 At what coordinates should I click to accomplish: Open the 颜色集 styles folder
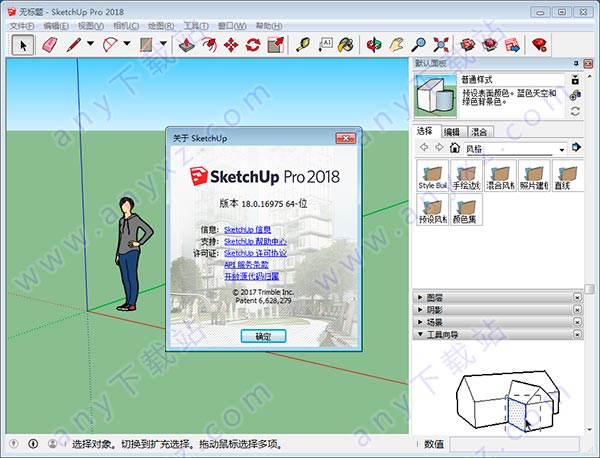466,209
